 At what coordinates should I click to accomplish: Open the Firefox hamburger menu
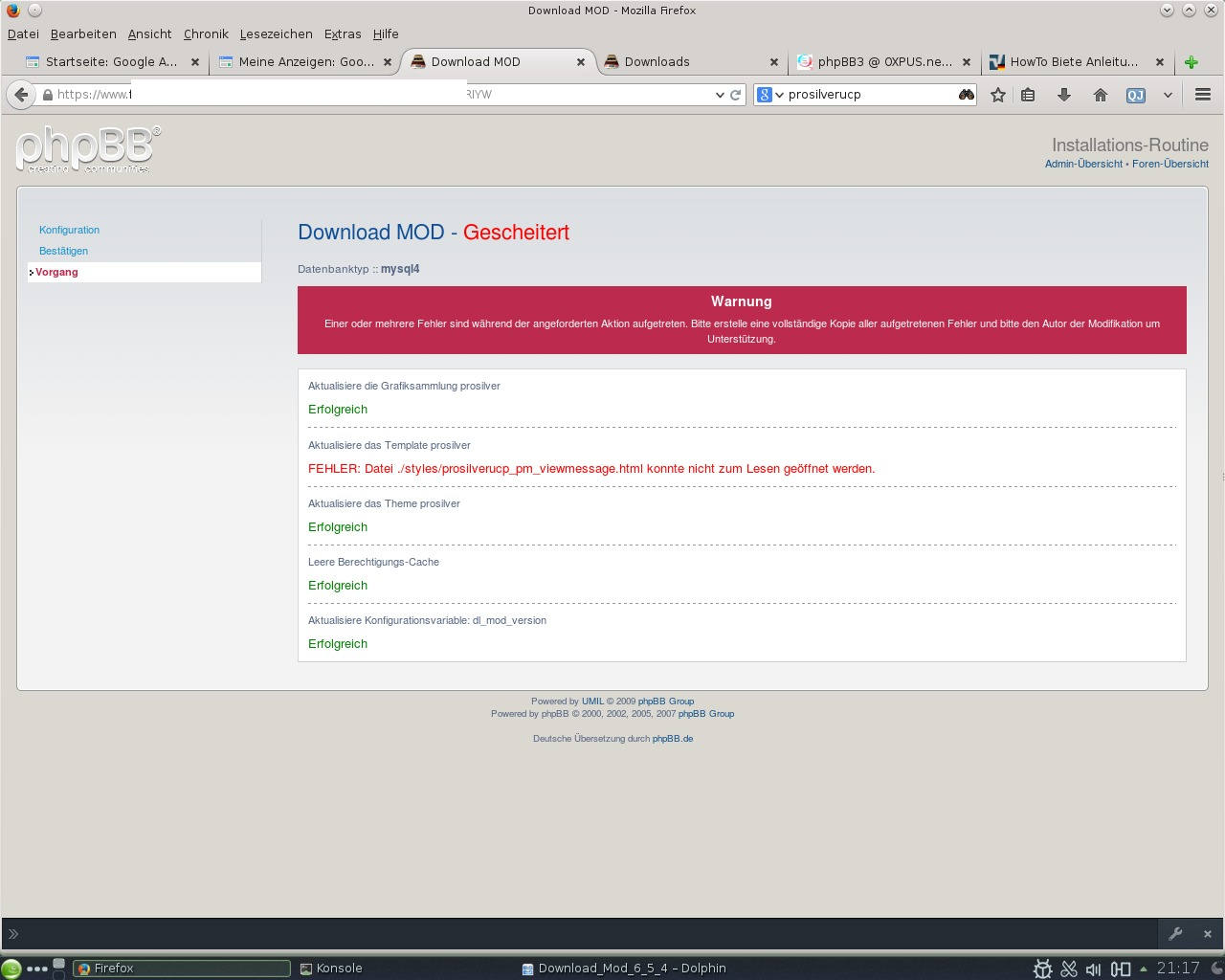click(x=1203, y=95)
